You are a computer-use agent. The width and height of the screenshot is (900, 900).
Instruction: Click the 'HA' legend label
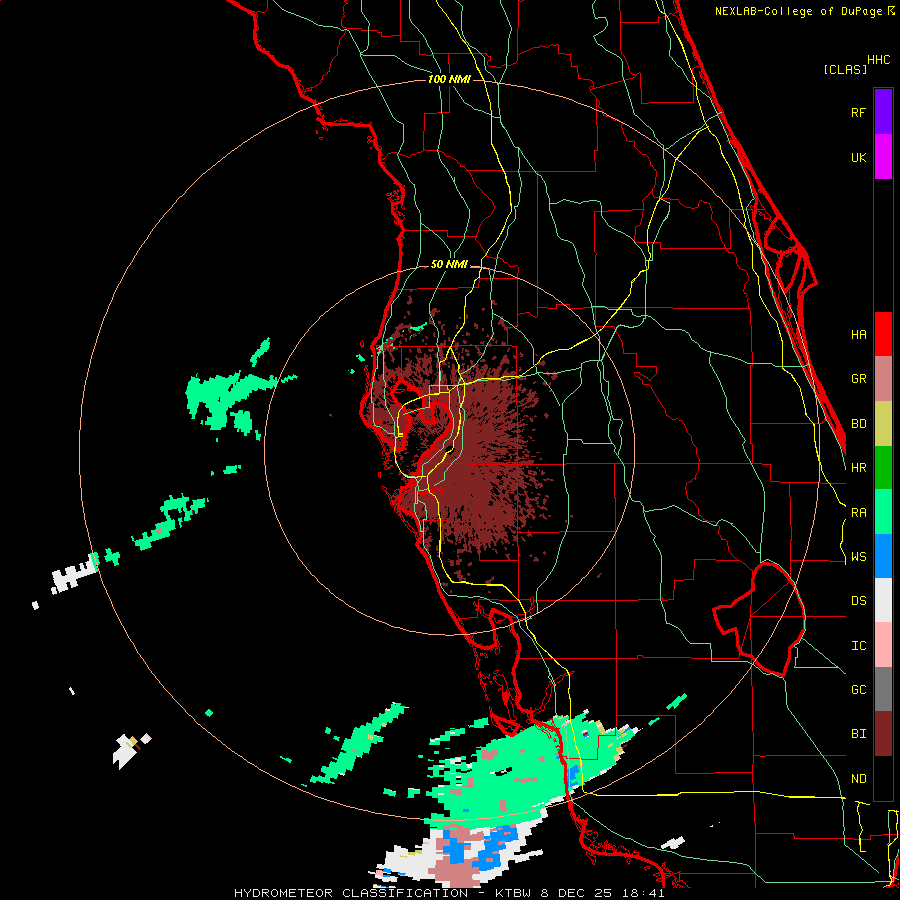[x=859, y=335]
